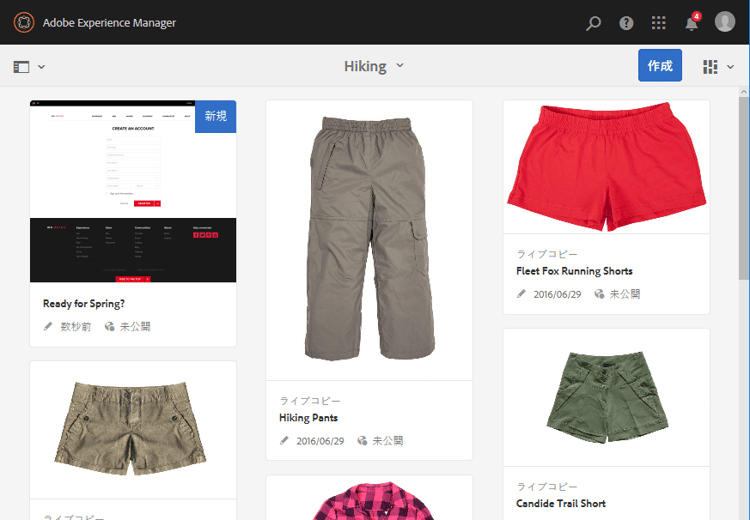Open the red Fleet Fox Running Shorts thumbnail
750x520 pixels.
(607, 167)
